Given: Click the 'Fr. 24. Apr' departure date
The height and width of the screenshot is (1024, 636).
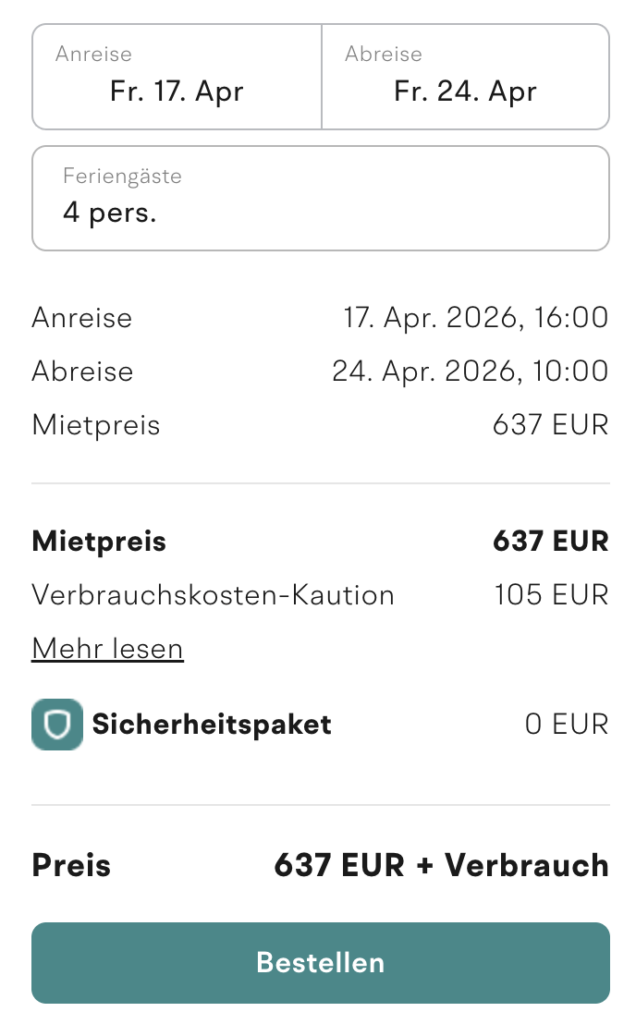Looking at the screenshot, I should [x=466, y=92].
